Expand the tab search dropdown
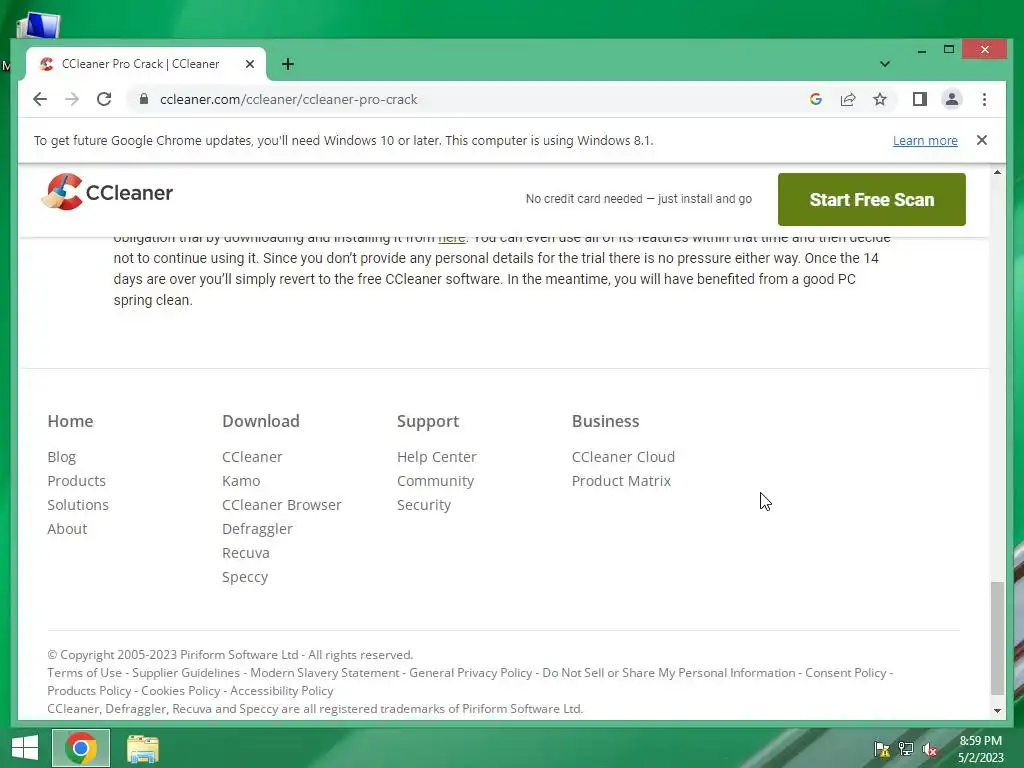 pos(884,64)
